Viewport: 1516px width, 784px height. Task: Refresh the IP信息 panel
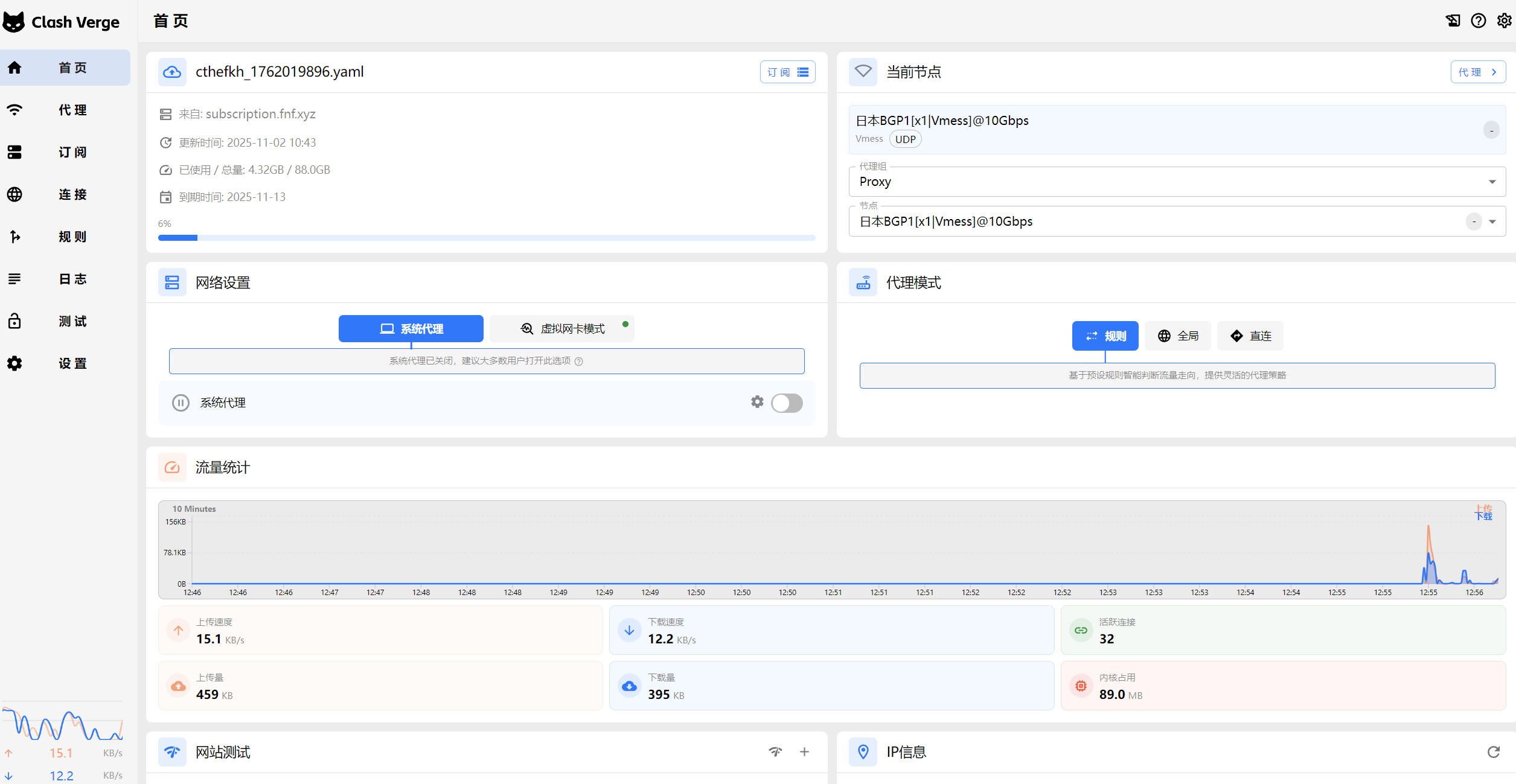pos(1493,752)
